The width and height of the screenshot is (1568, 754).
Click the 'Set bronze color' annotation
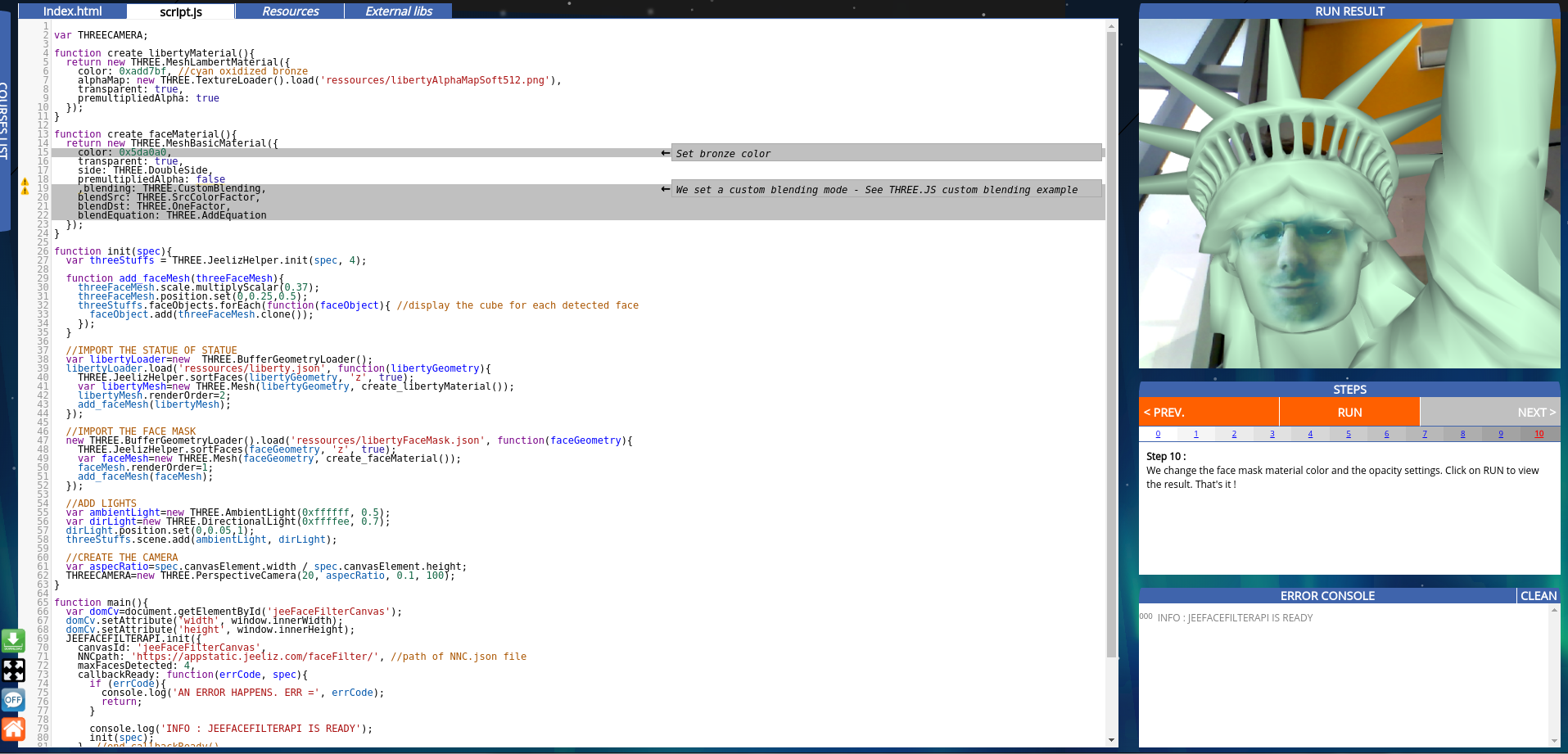pos(887,153)
